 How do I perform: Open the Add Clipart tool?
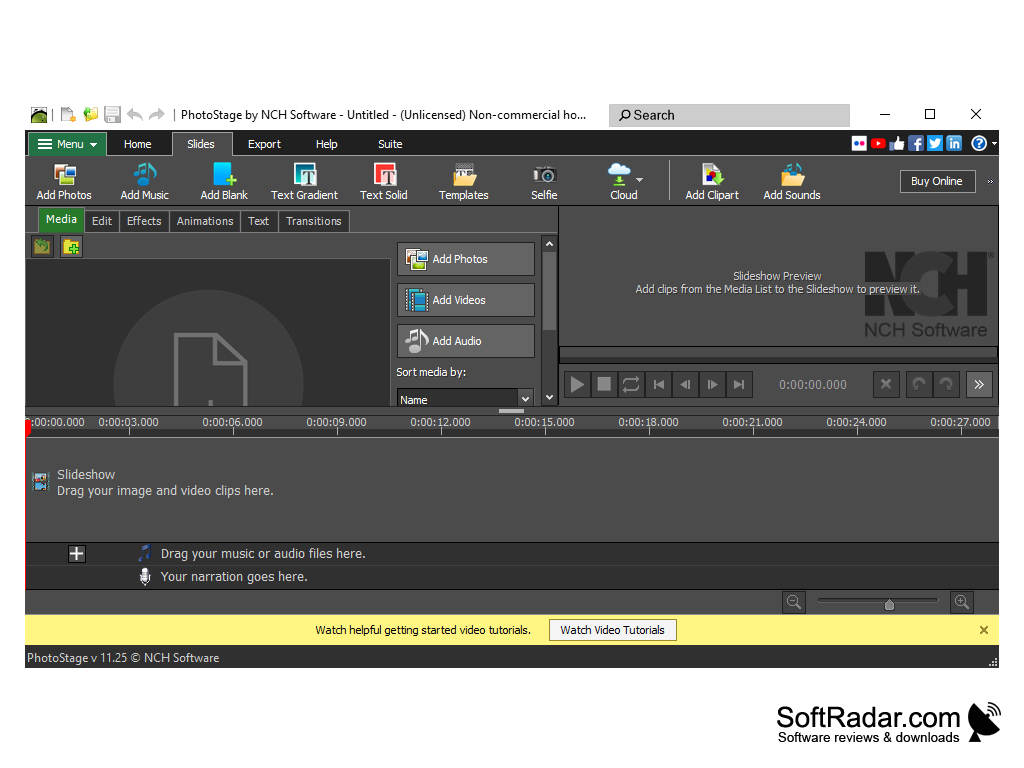pyautogui.click(x=712, y=182)
